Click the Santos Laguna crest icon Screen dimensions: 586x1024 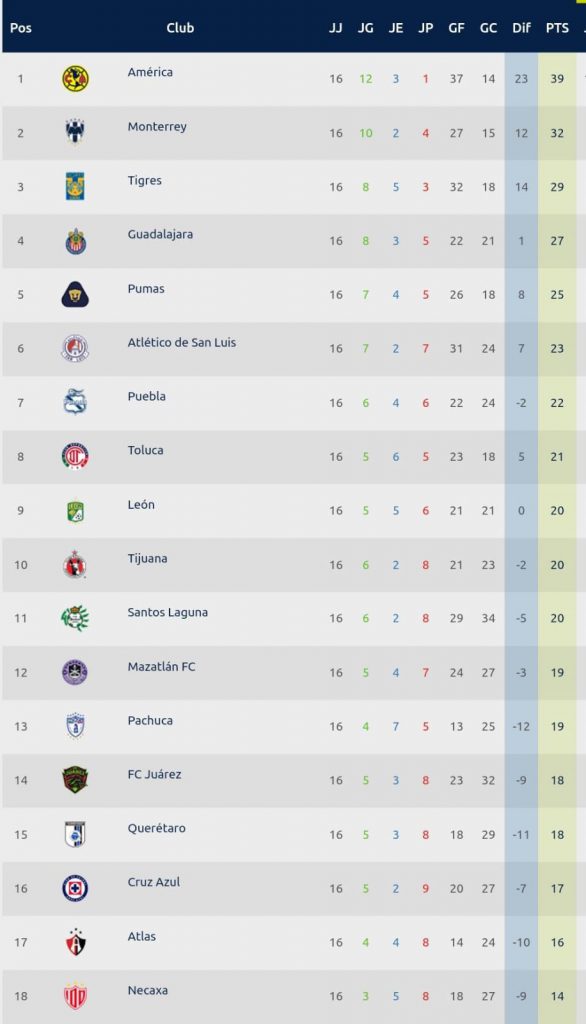coord(75,618)
